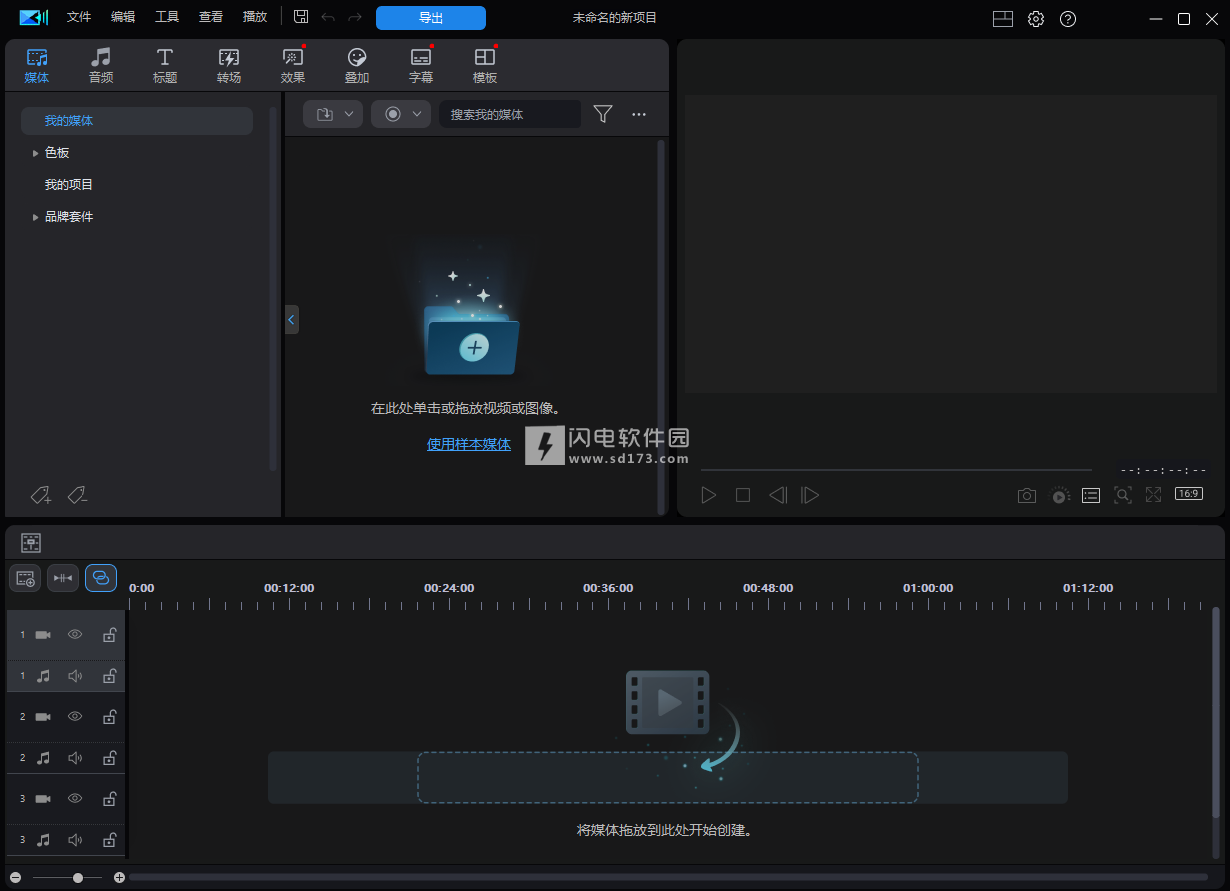Click the save project floppy disk icon
Image resolution: width=1230 pixels, height=891 pixels.
(301, 17)
